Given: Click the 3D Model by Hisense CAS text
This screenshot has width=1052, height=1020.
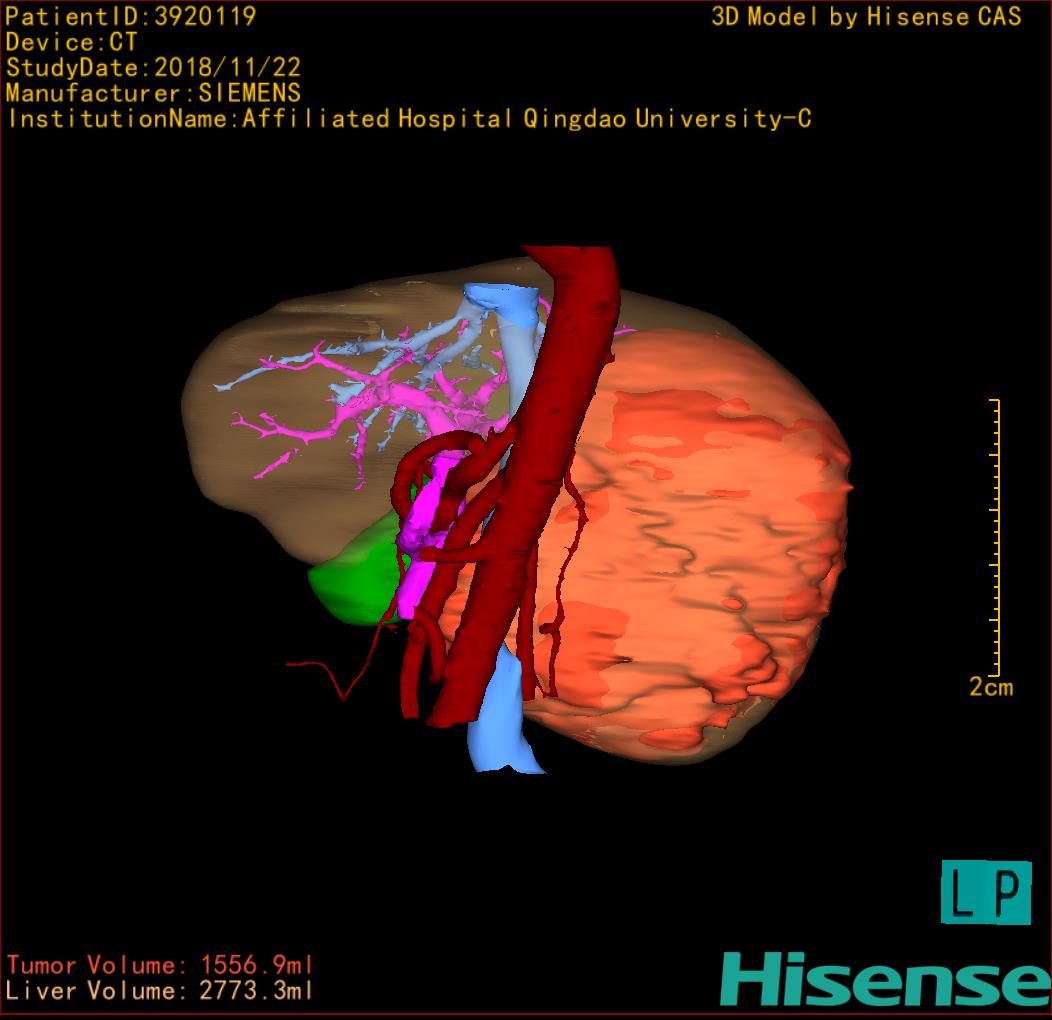Looking at the screenshot, I should (x=866, y=16).
